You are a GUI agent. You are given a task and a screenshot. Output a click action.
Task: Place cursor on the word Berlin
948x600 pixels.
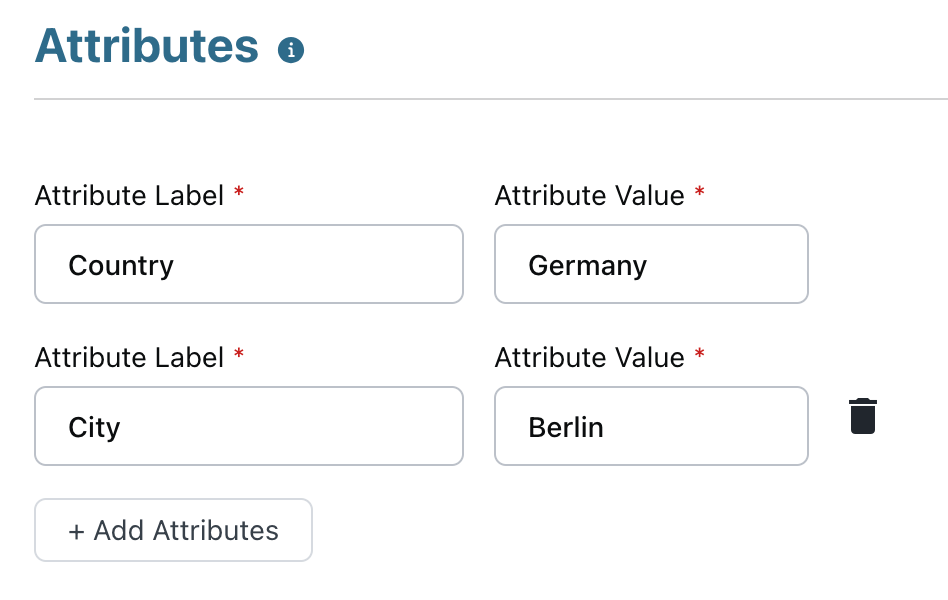[x=566, y=428]
